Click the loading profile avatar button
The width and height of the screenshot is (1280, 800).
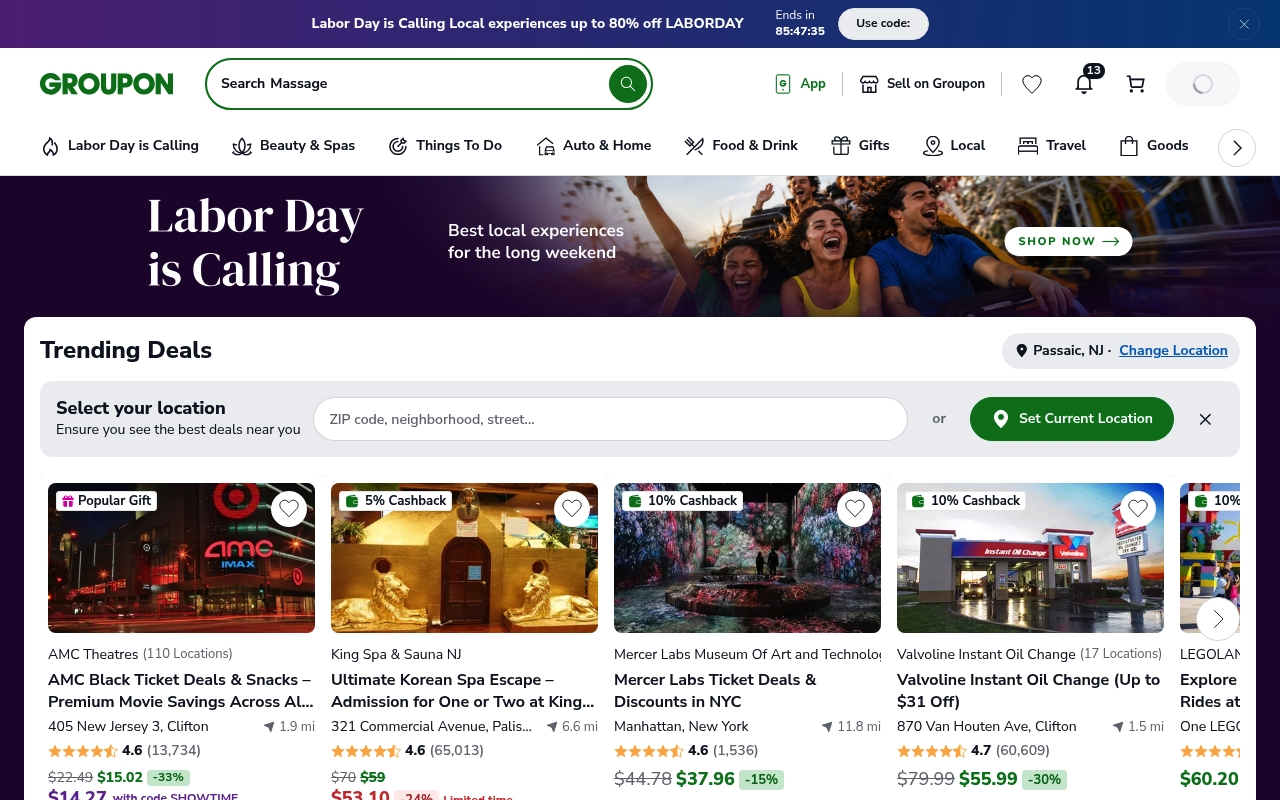click(1203, 84)
